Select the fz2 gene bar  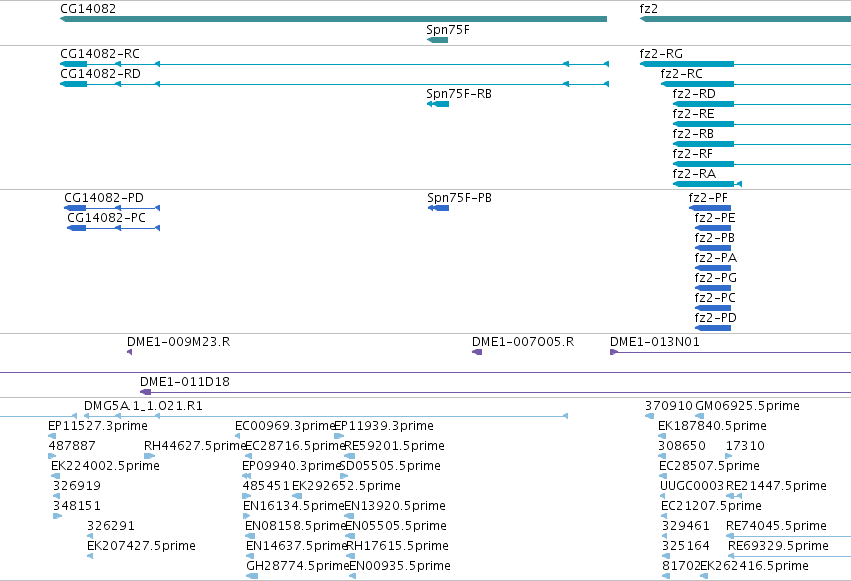coord(745,19)
